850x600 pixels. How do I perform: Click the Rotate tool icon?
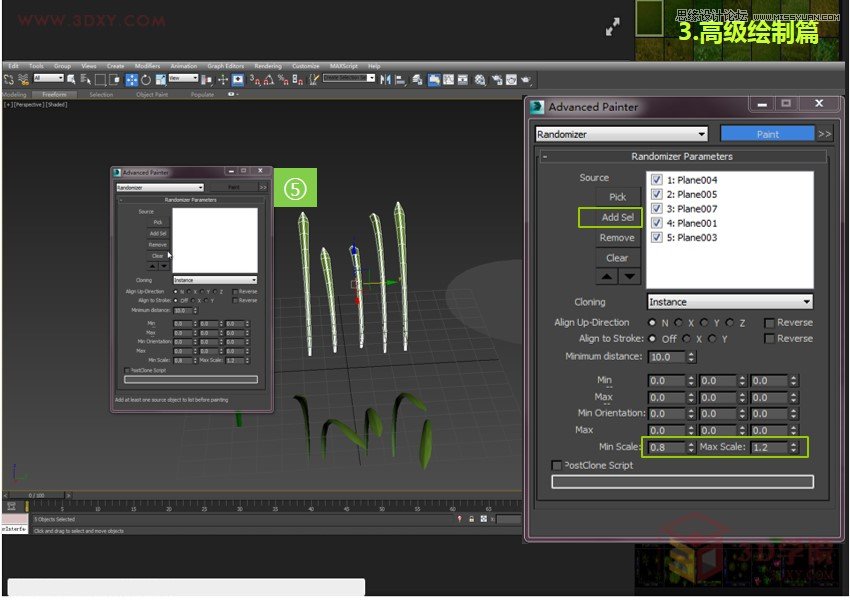[146, 79]
